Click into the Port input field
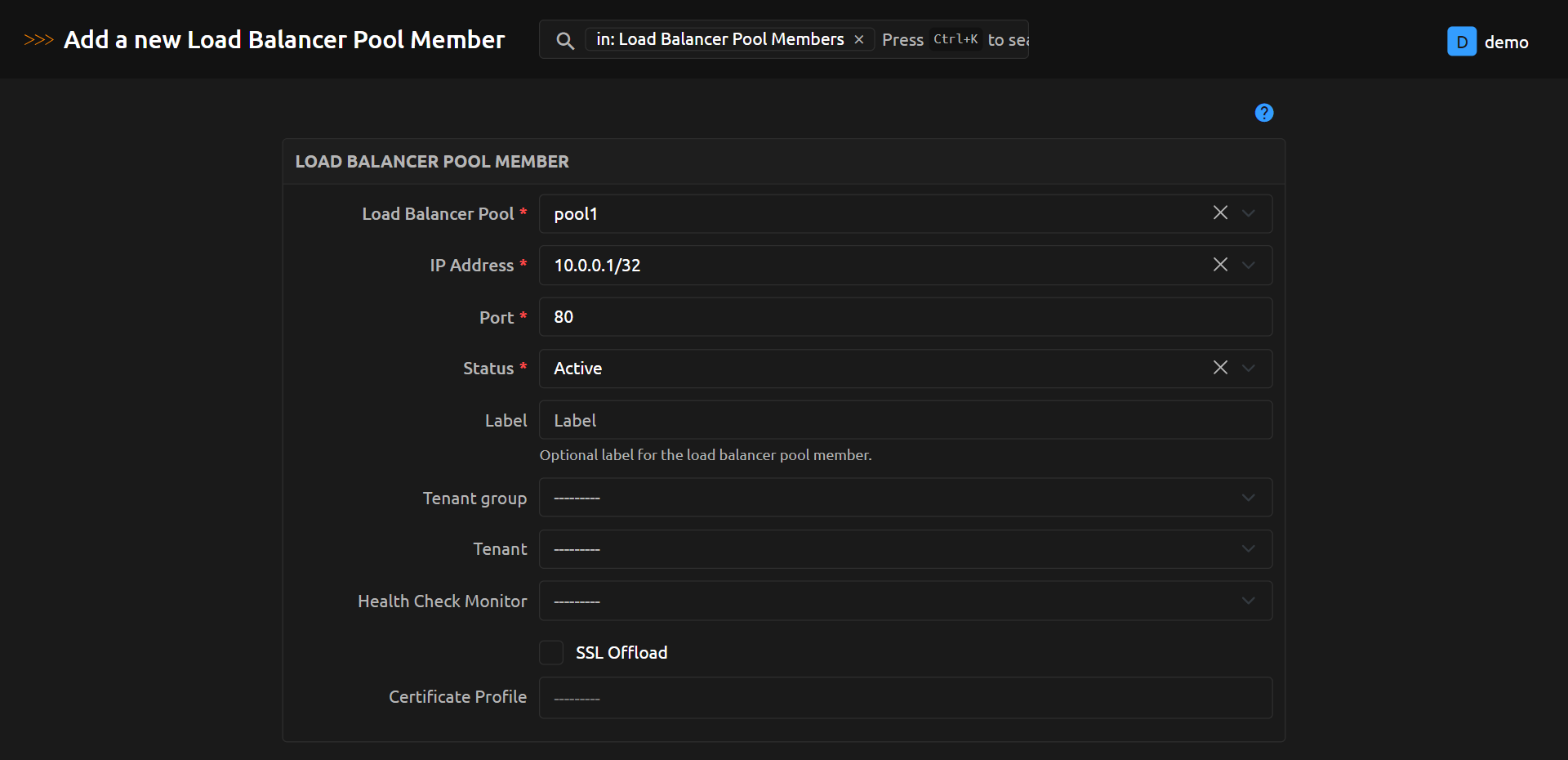 [x=905, y=317]
